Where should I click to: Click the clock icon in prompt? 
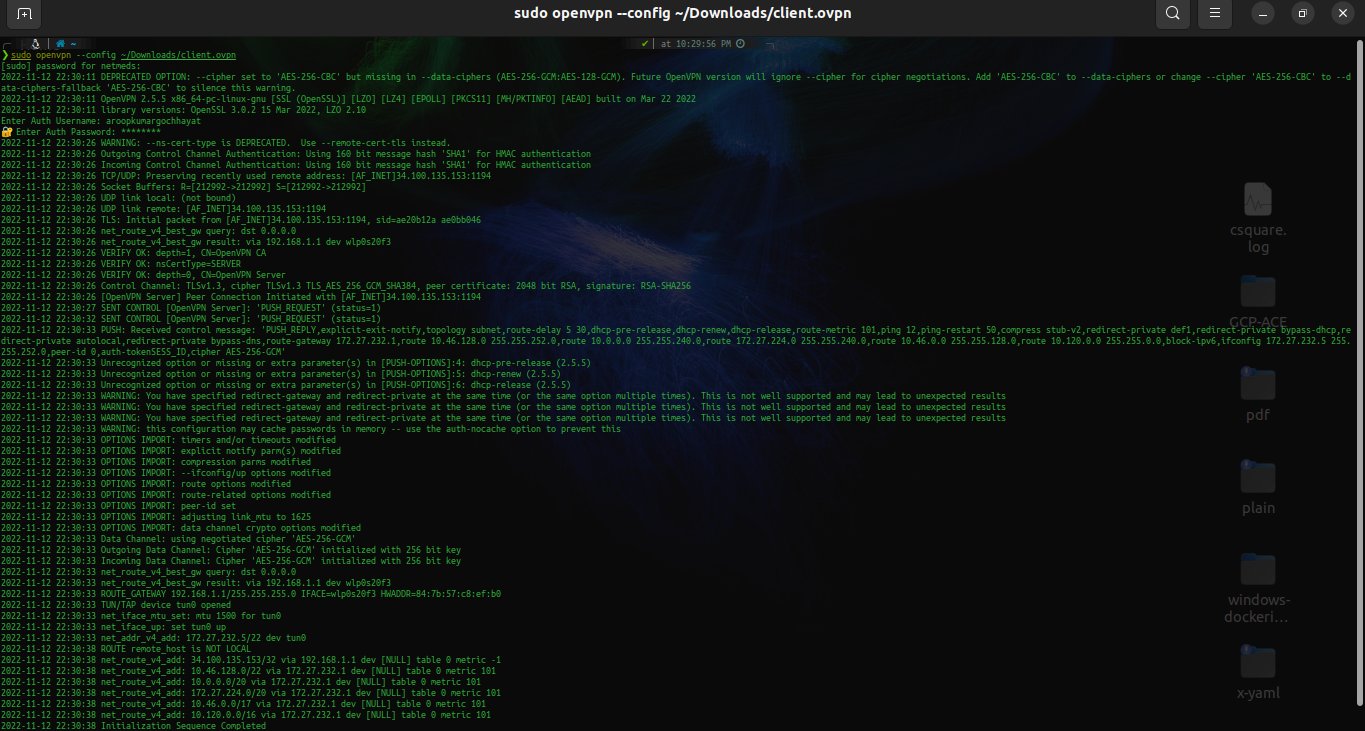click(740, 44)
